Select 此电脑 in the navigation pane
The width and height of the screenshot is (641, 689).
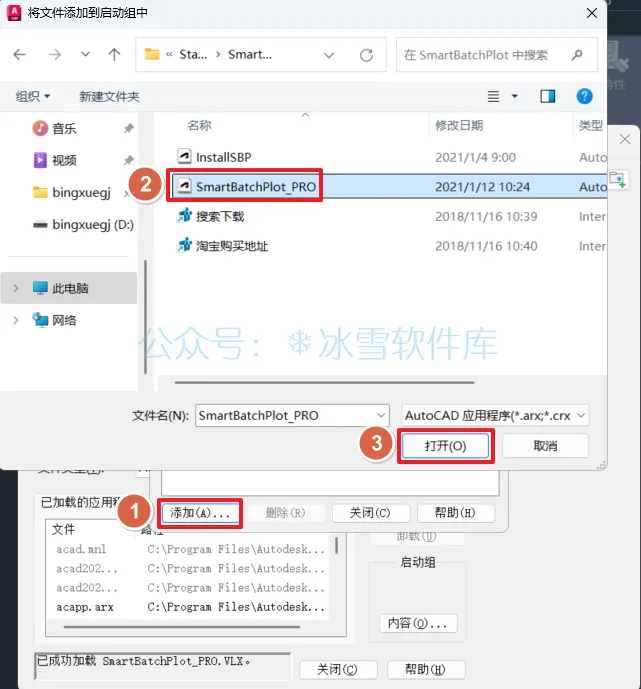pyautogui.click(x=69, y=288)
